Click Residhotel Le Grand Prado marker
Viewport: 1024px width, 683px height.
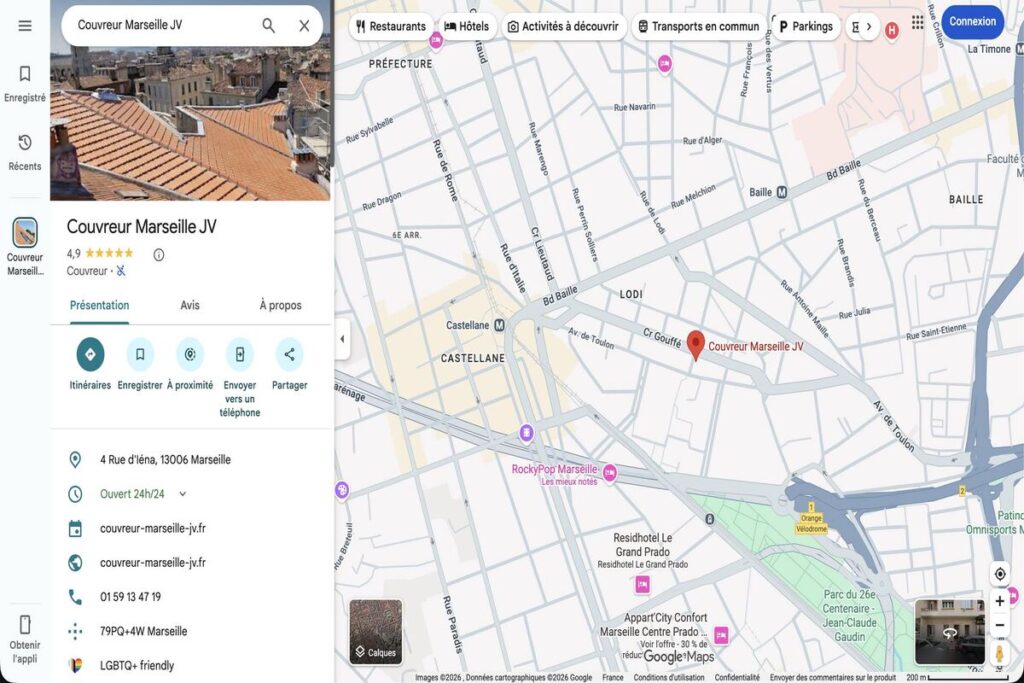pyautogui.click(x=643, y=585)
